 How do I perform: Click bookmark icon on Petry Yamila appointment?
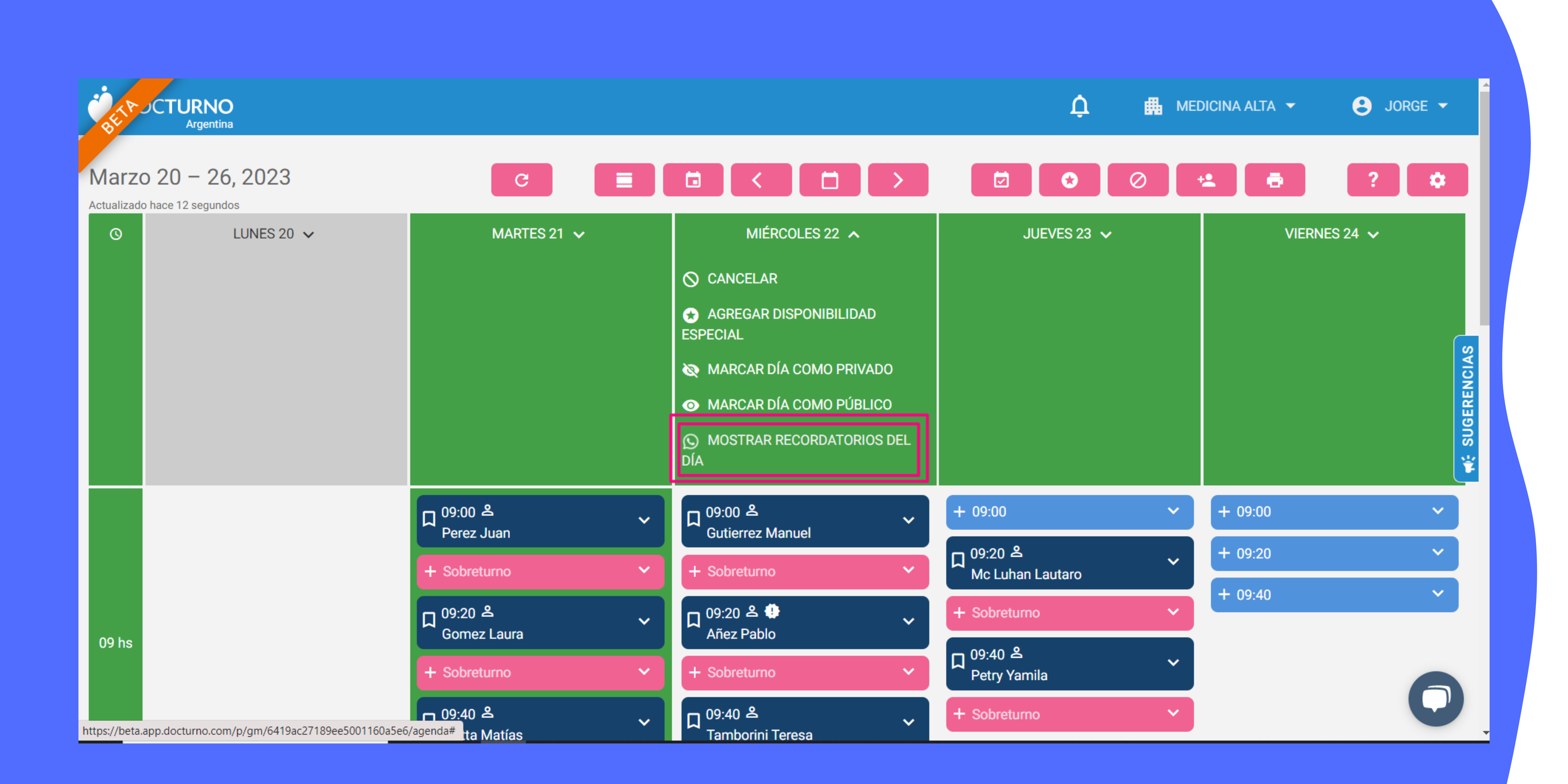click(x=958, y=661)
